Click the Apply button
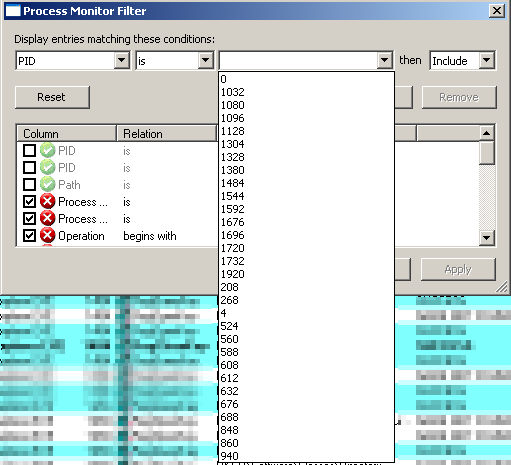Image resolution: width=511 pixels, height=465 pixels. [458, 269]
